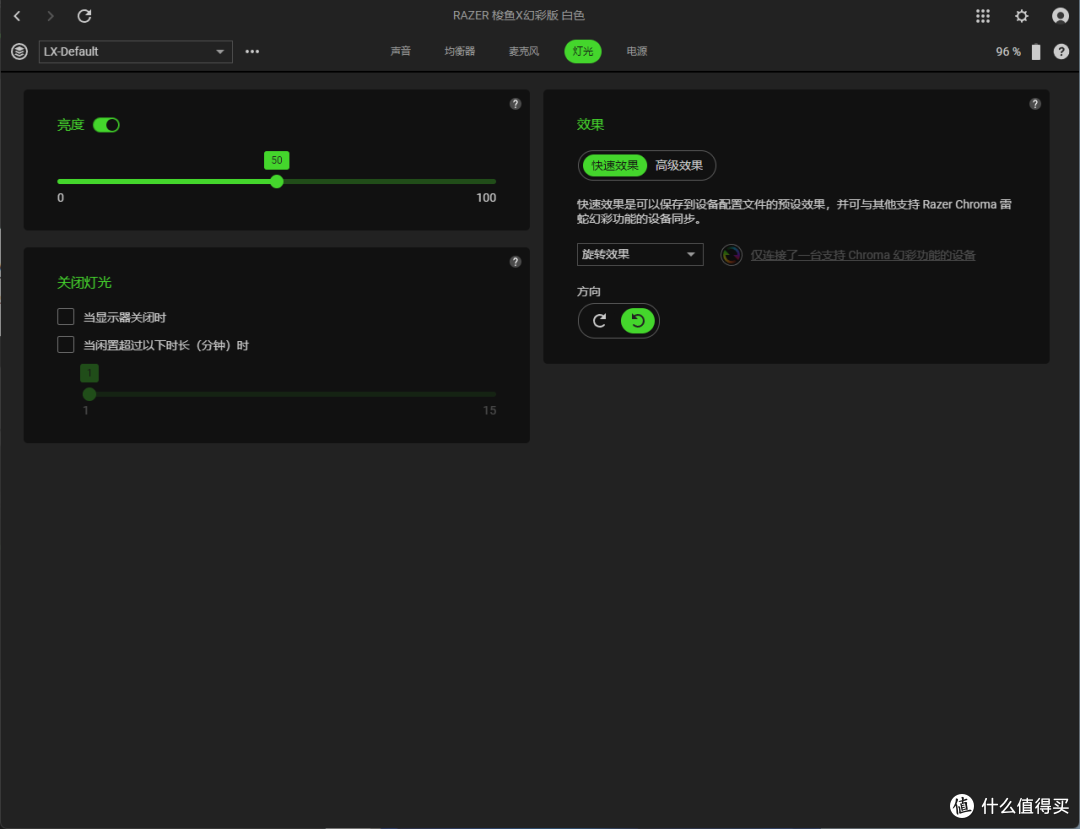Refresh the Razer Synapse page
Viewport: 1080px width, 829px height.
[84, 16]
